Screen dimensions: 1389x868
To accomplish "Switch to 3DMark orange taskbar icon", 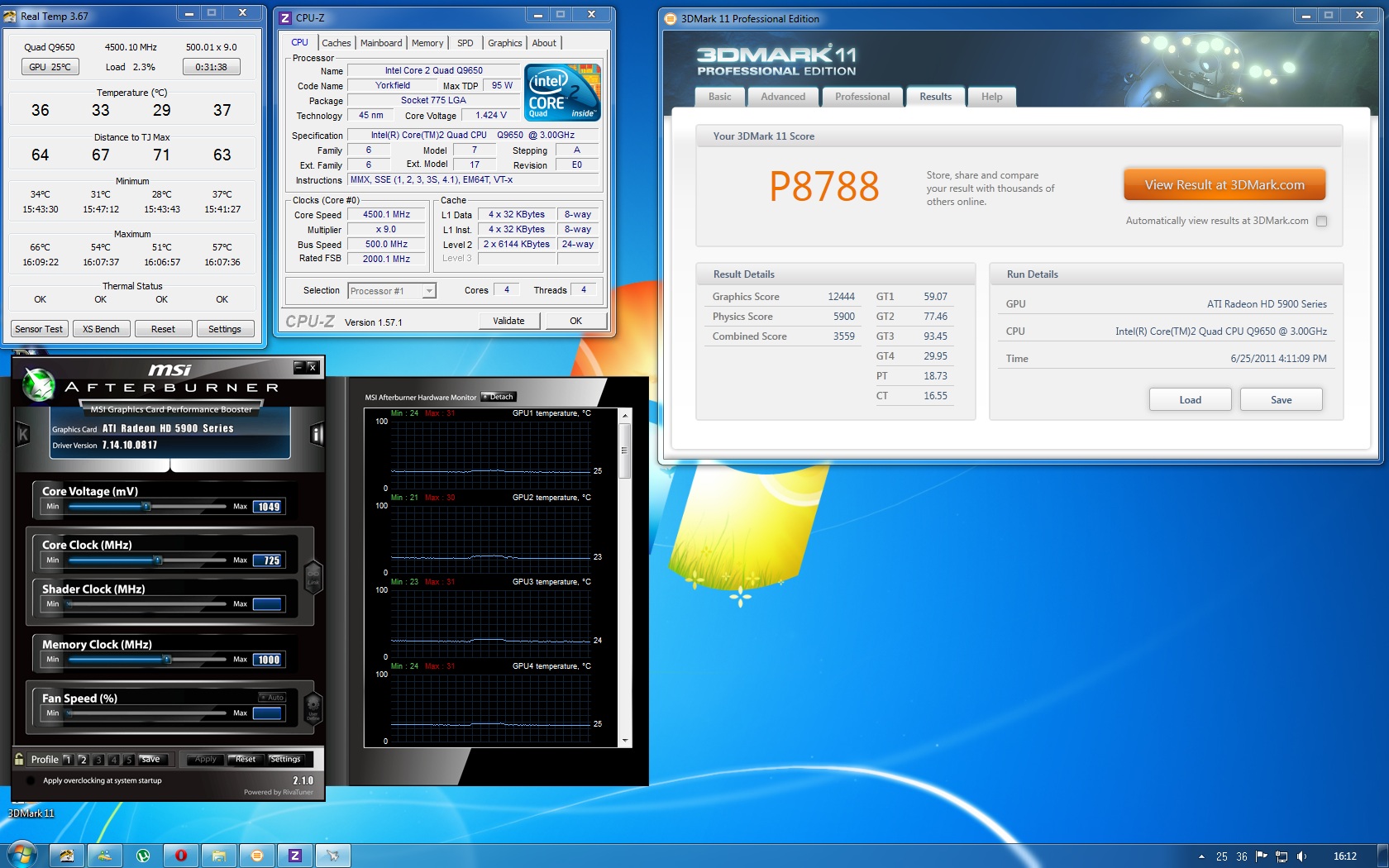I will pyautogui.click(x=257, y=856).
